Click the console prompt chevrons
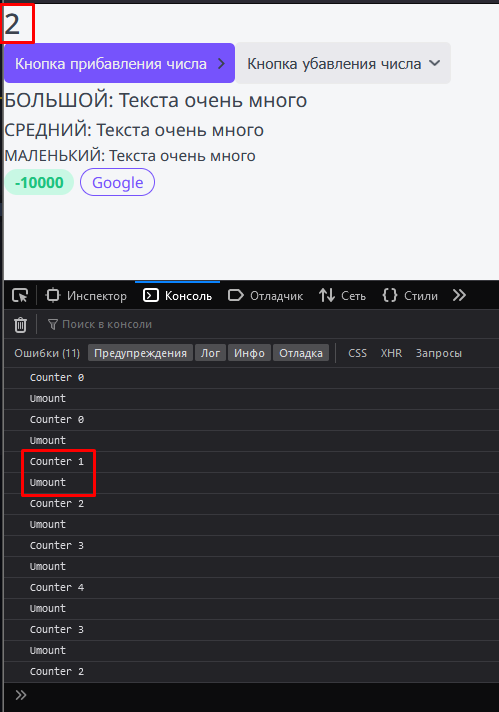 coord(21,695)
